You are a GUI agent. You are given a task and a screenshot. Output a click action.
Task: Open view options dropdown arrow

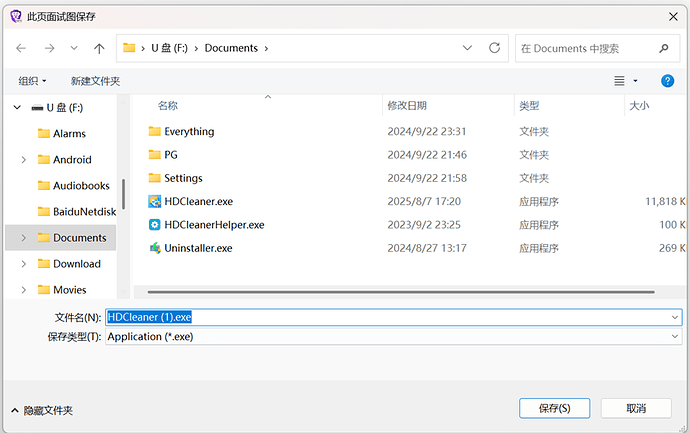[635, 81]
